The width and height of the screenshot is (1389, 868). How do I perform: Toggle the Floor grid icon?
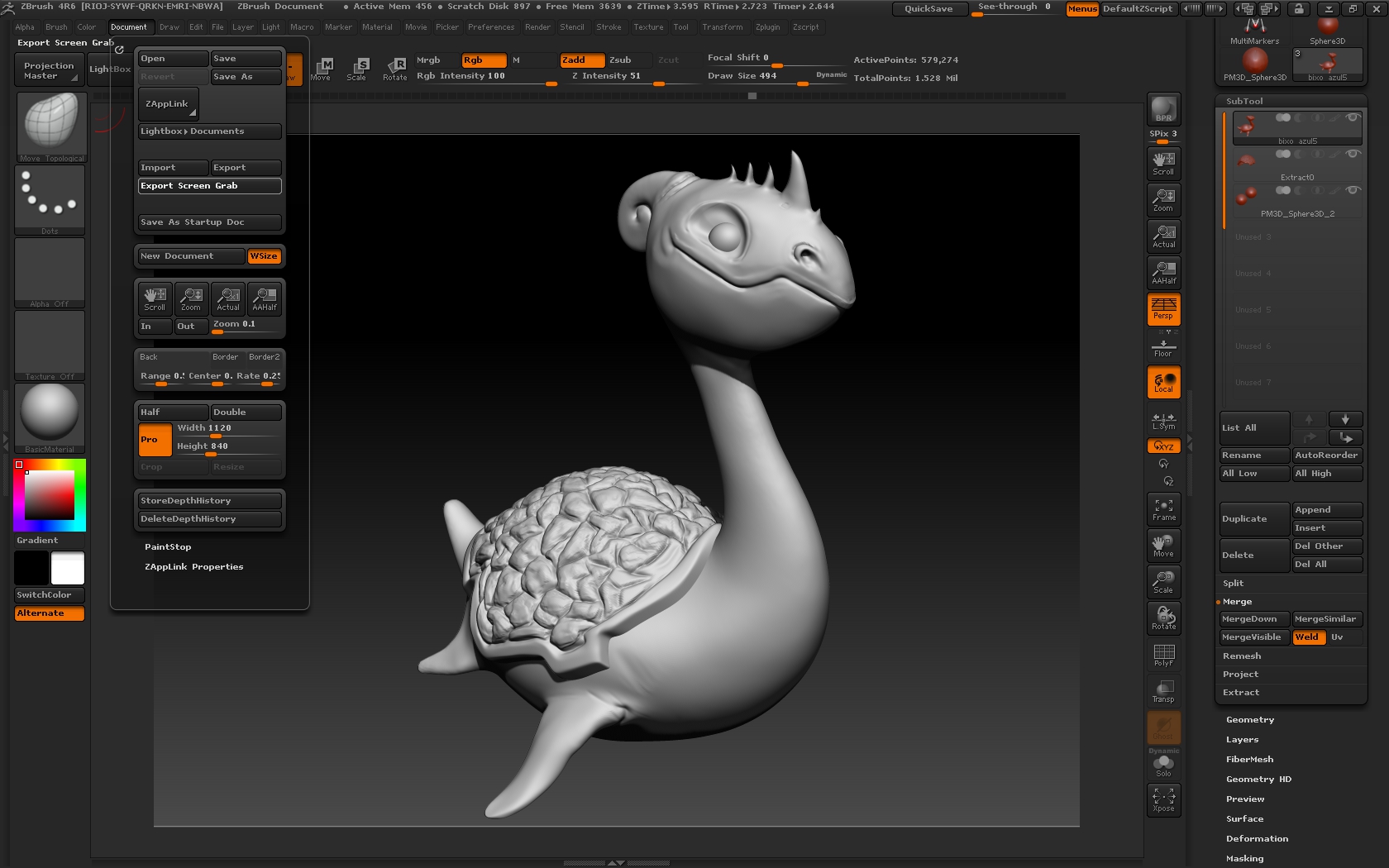[1163, 347]
